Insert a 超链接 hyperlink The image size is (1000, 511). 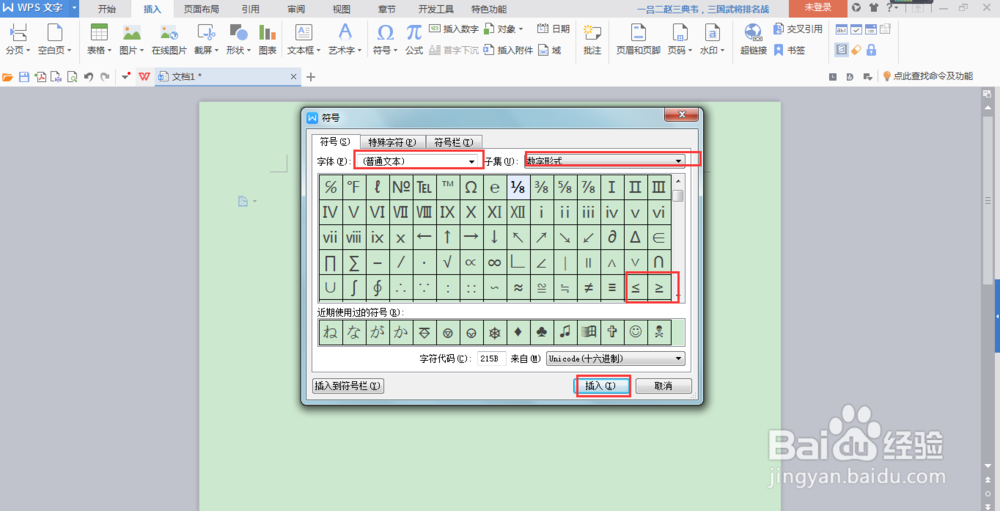coord(753,40)
